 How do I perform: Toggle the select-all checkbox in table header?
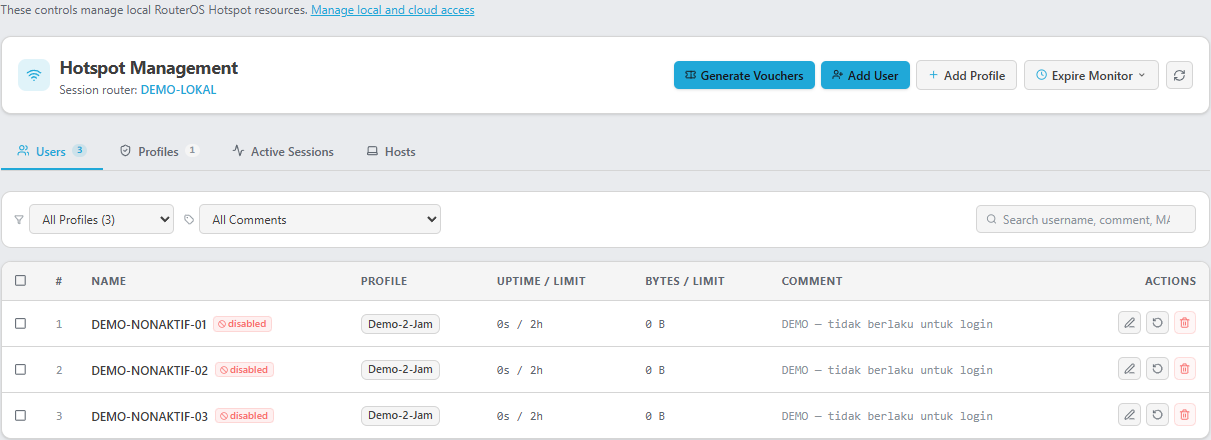[20, 281]
